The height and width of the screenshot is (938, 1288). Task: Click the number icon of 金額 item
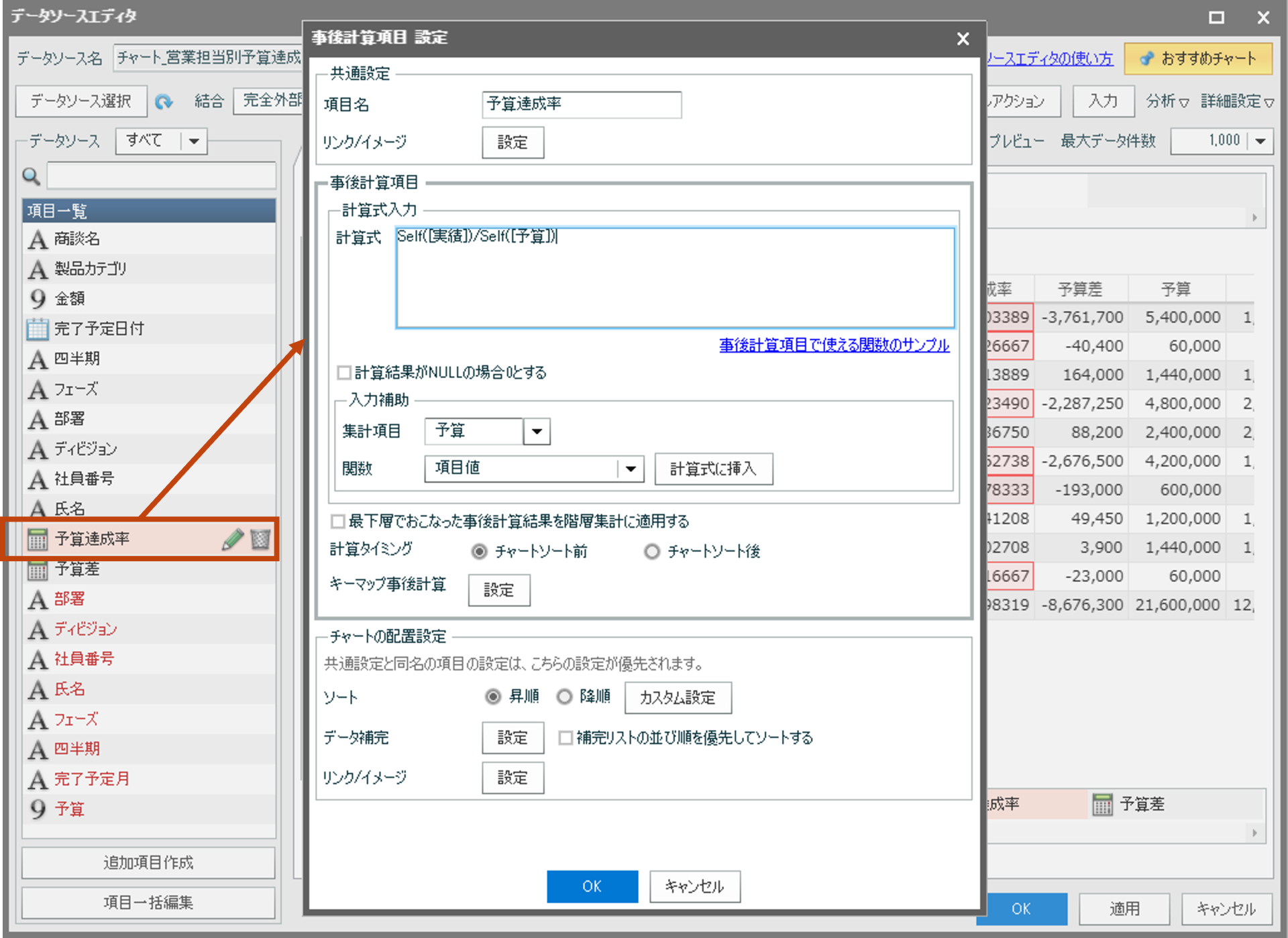(38, 298)
